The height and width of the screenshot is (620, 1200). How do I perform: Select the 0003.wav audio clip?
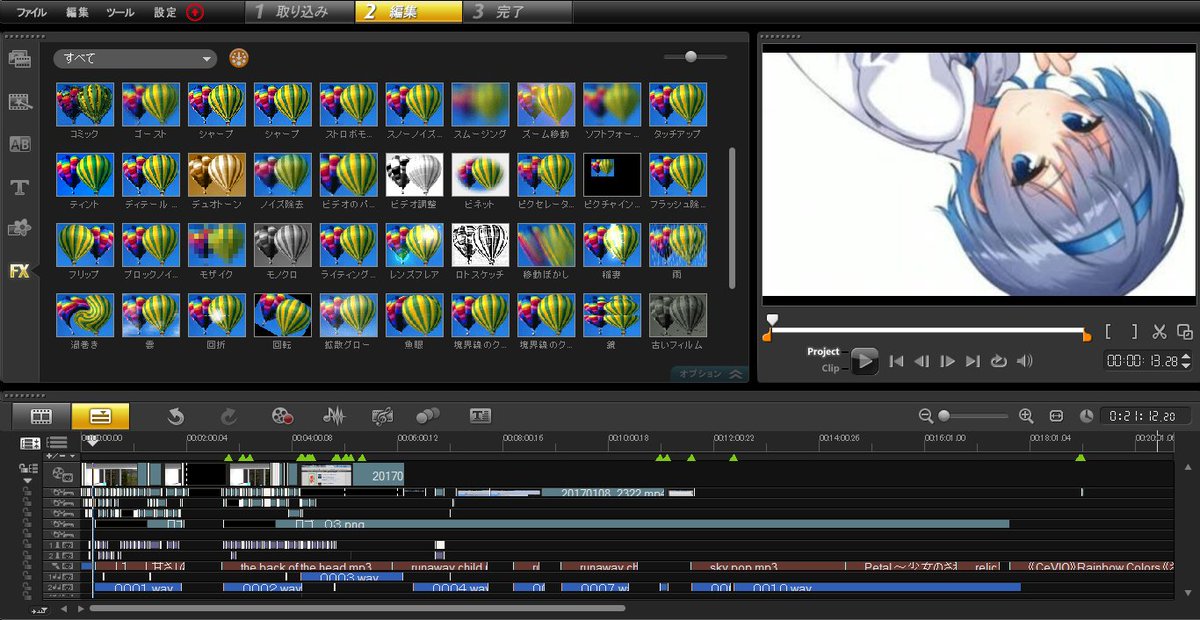point(351,577)
